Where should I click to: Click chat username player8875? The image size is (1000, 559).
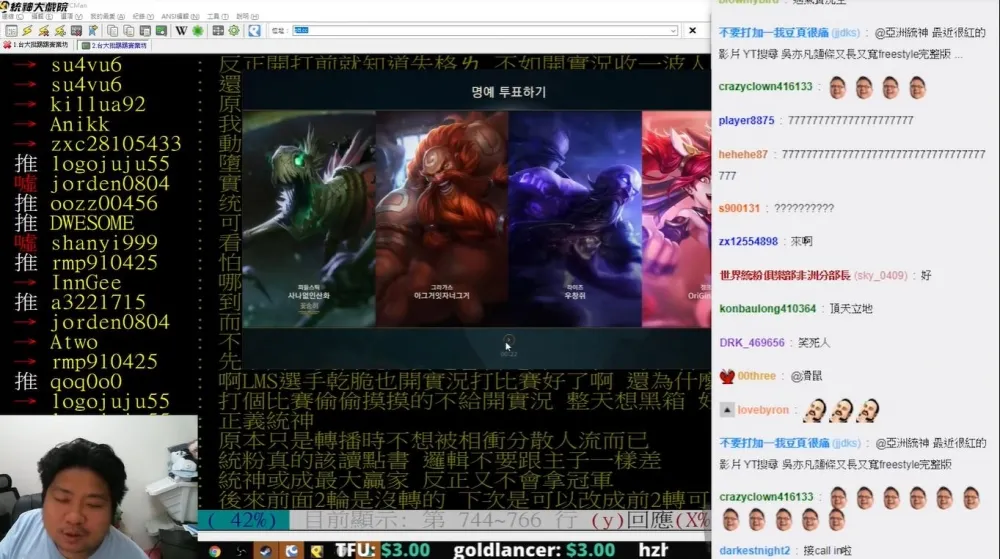[x=746, y=120]
